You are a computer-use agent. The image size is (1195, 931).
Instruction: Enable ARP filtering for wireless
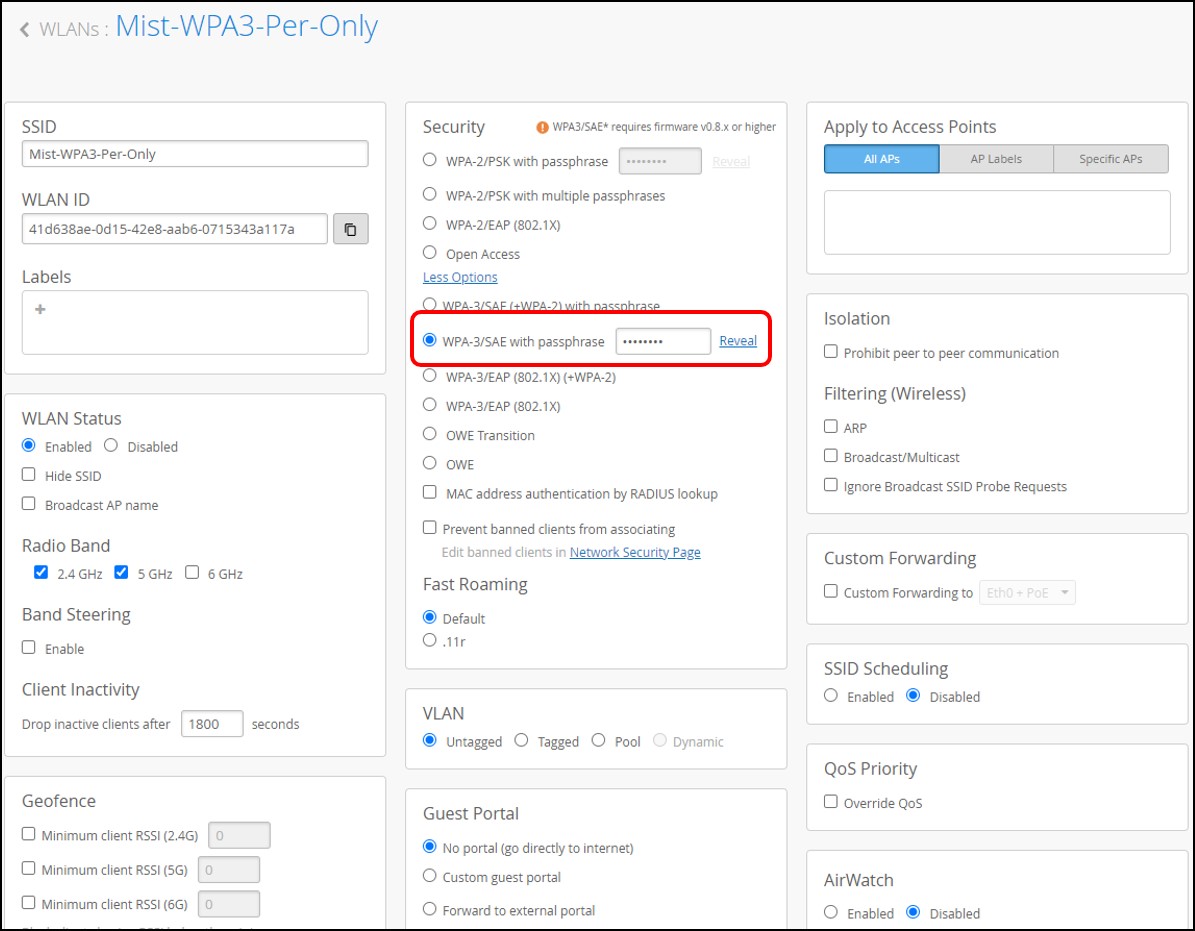831,427
